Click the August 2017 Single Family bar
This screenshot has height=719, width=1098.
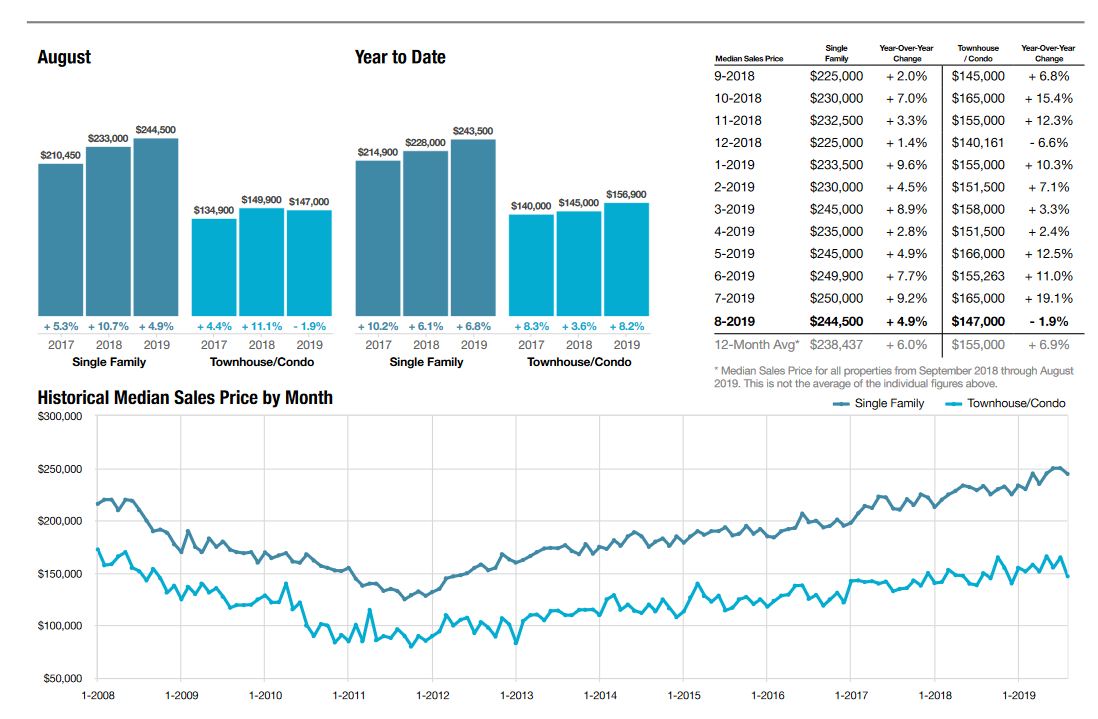[61, 239]
